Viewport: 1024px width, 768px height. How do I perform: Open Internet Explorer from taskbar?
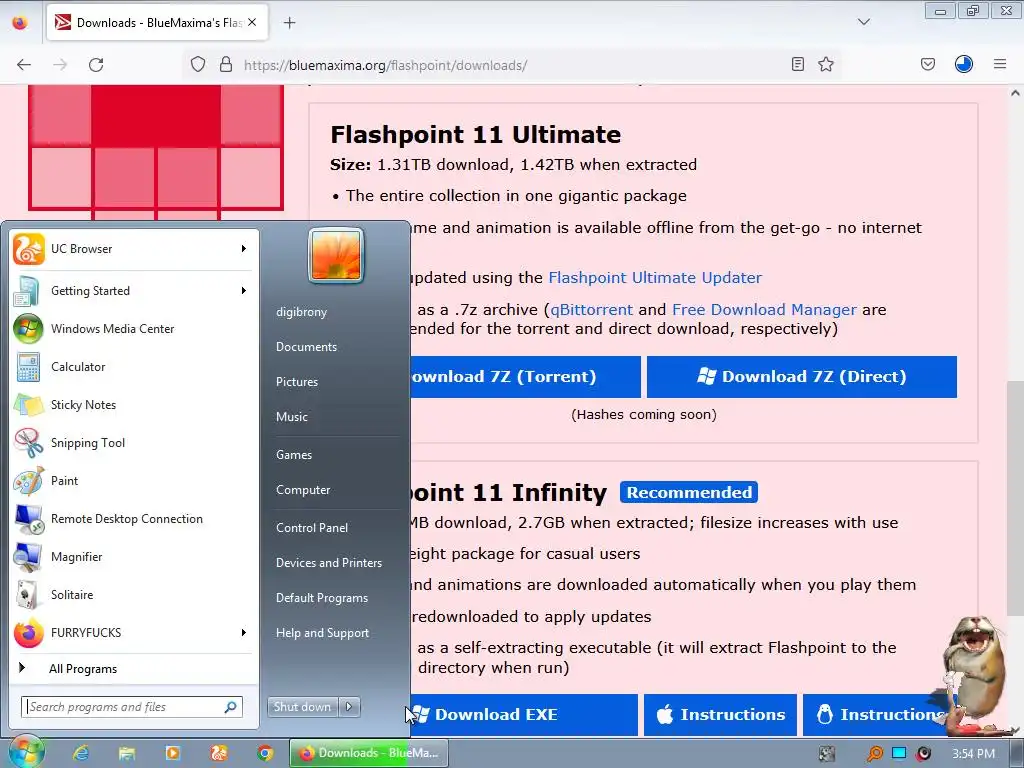click(81, 753)
